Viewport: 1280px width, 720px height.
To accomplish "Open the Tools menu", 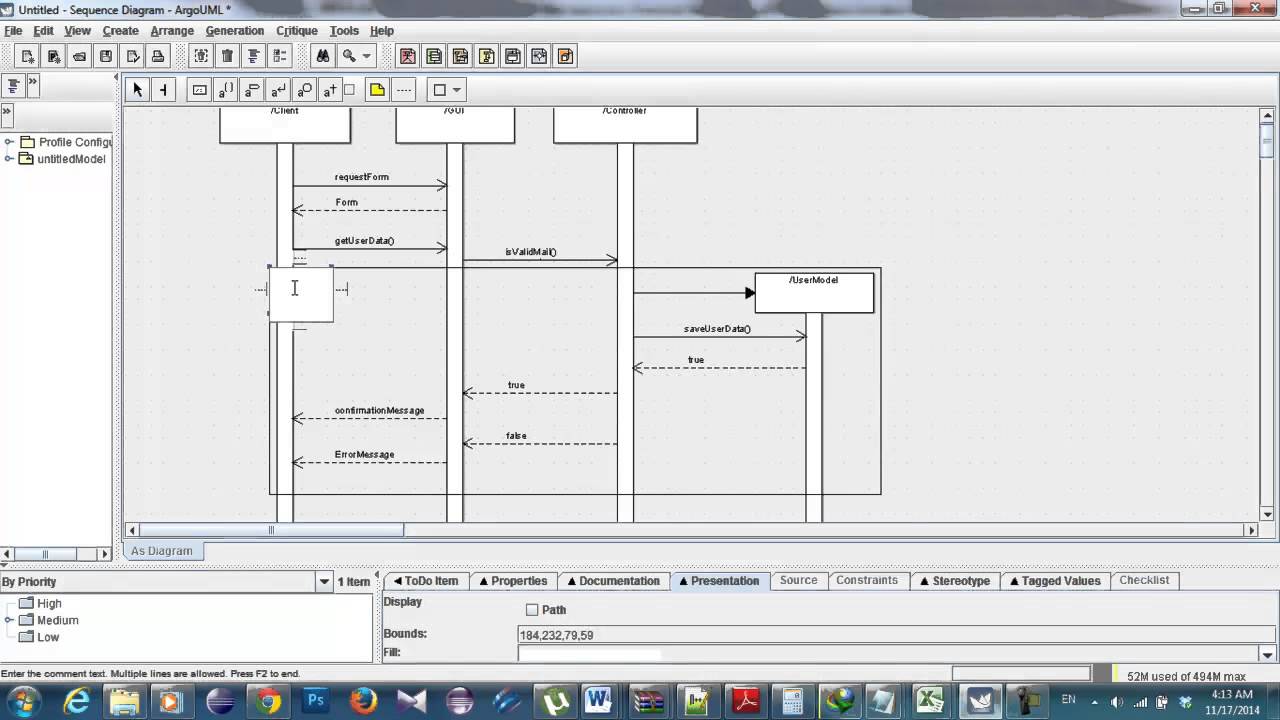I will pyautogui.click(x=344, y=31).
